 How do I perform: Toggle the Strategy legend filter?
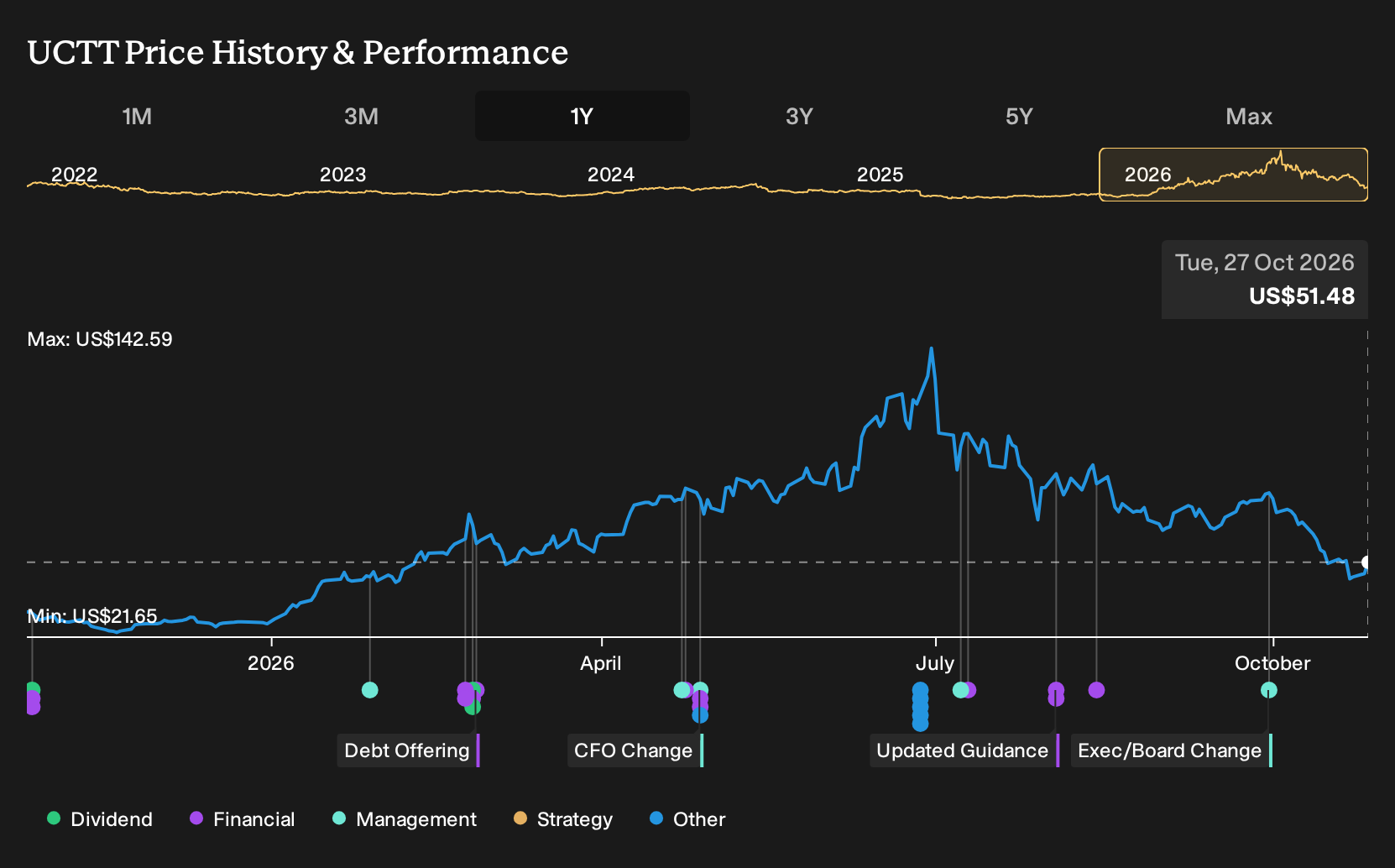562,819
